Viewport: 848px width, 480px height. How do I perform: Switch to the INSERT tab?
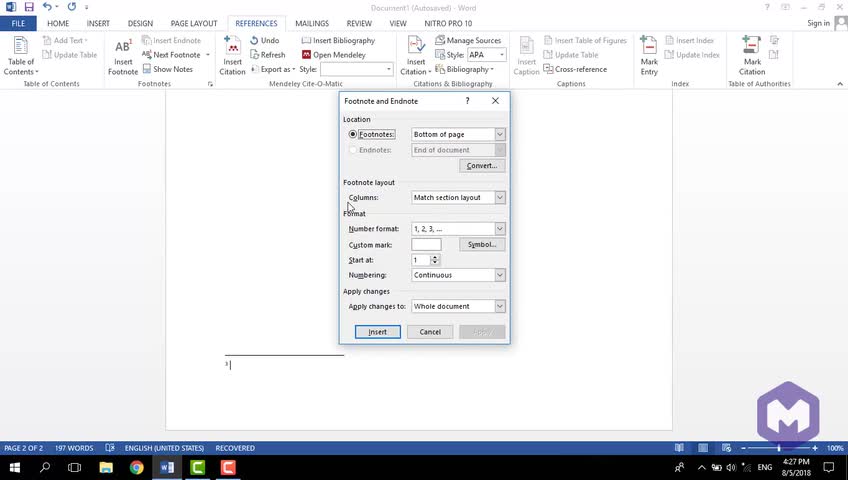[x=98, y=23]
